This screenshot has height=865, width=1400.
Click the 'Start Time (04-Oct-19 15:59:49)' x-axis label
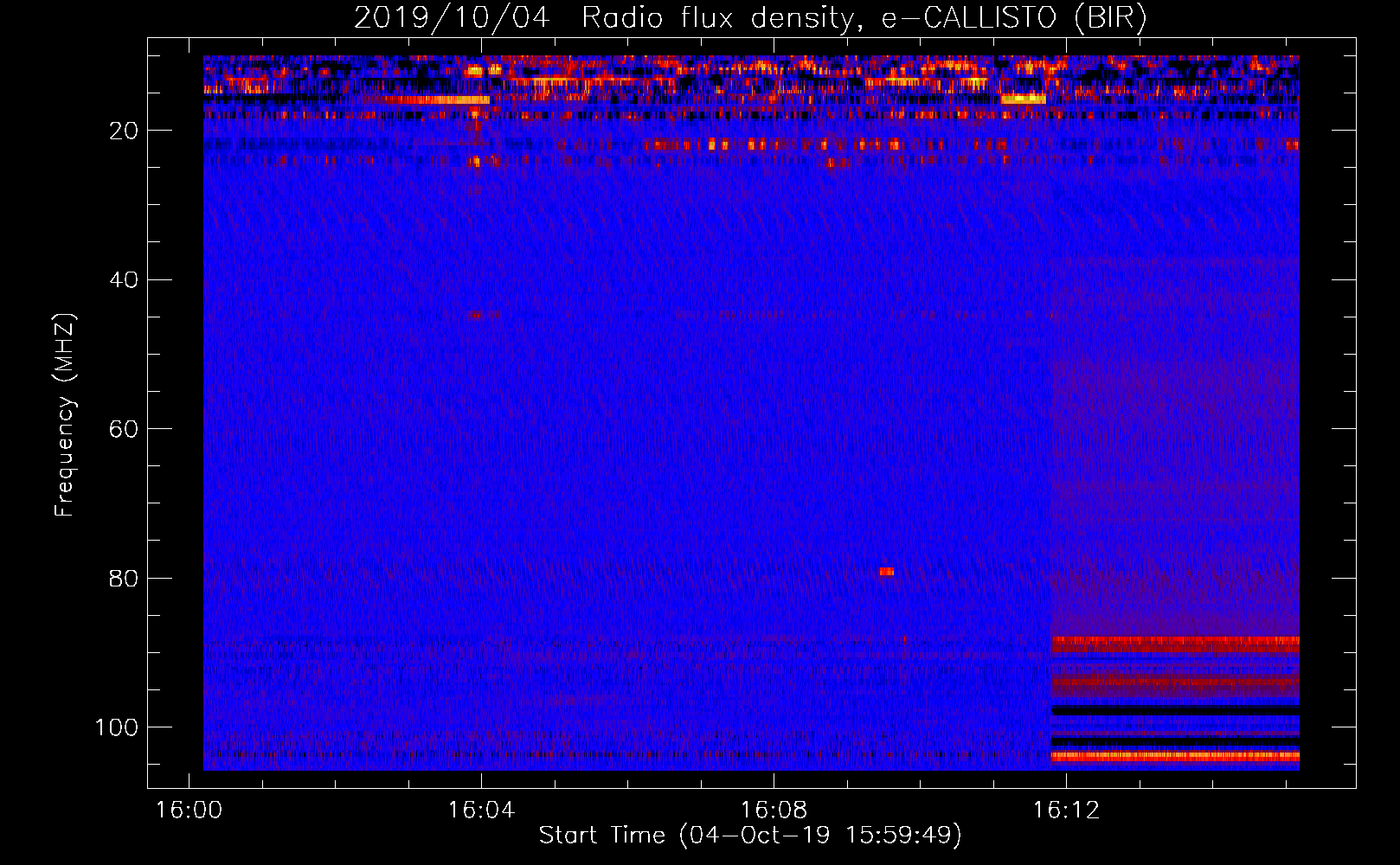coord(750,836)
